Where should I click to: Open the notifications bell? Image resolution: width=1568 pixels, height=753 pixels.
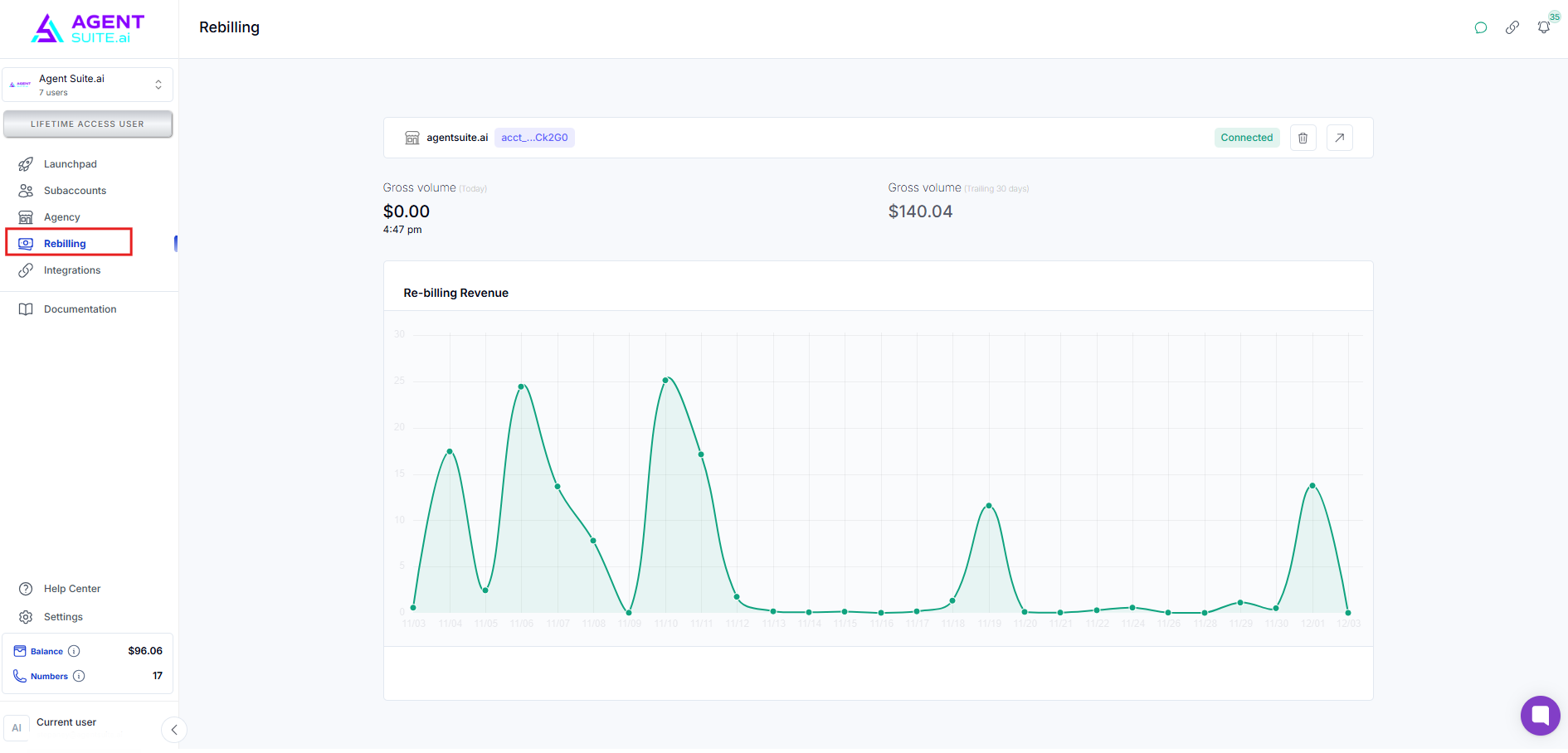pos(1544,27)
